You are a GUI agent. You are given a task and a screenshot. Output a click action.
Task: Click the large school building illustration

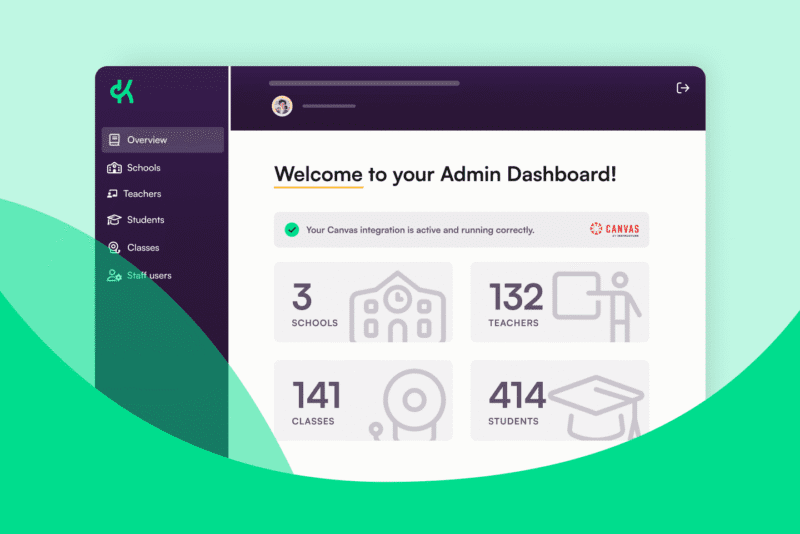[397, 307]
